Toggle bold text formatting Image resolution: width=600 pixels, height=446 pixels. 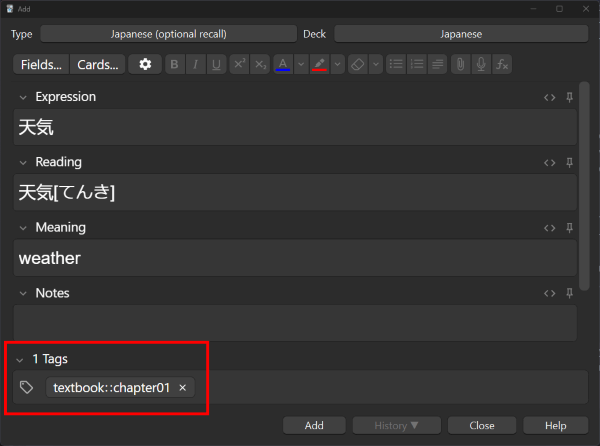point(174,64)
